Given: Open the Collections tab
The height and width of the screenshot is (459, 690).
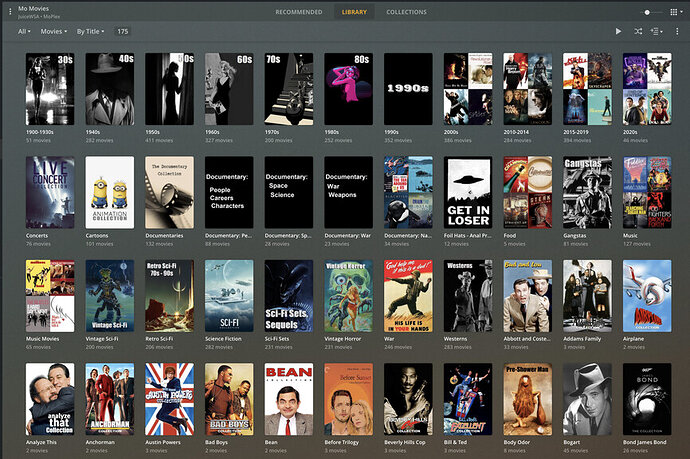Looking at the screenshot, I should (x=407, y=12).
